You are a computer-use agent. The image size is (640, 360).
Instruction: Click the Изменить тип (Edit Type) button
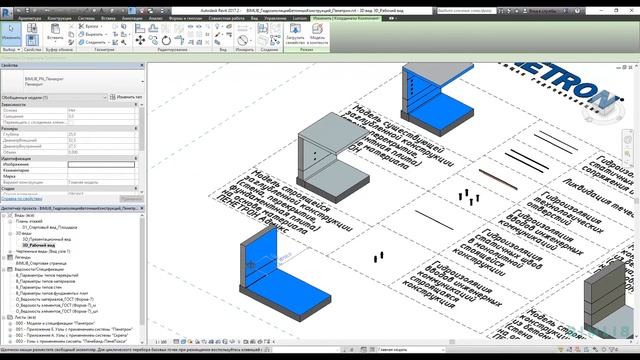[126, 97]
